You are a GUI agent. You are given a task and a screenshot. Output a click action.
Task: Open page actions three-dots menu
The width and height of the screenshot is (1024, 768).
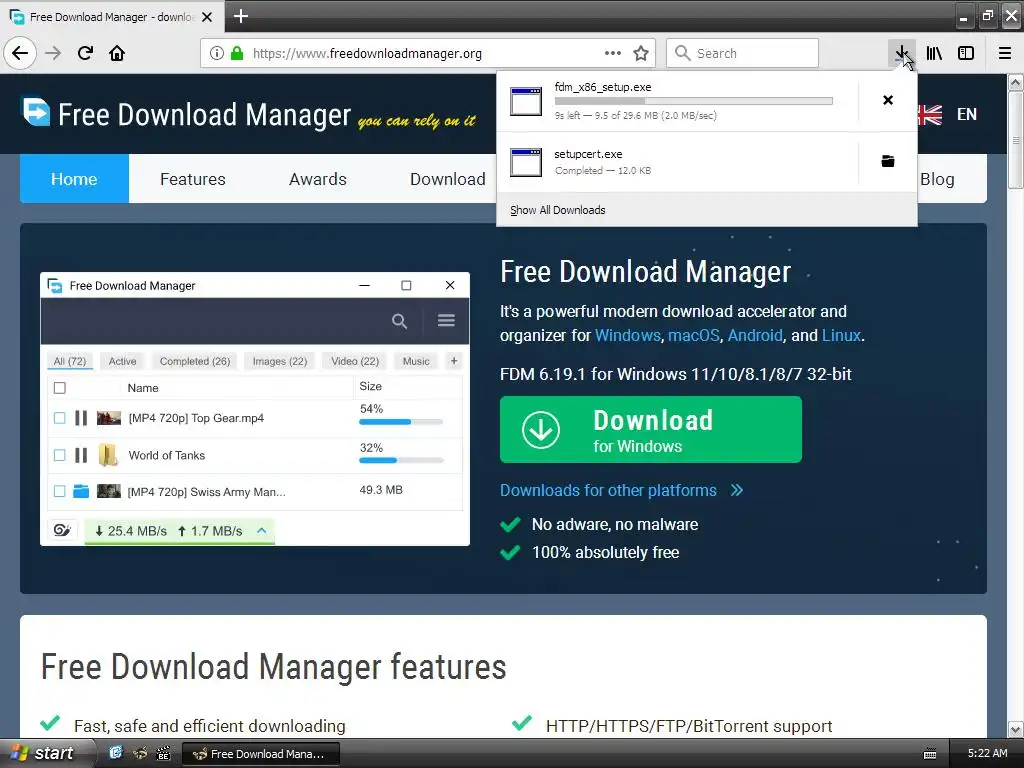click(613, 53)
